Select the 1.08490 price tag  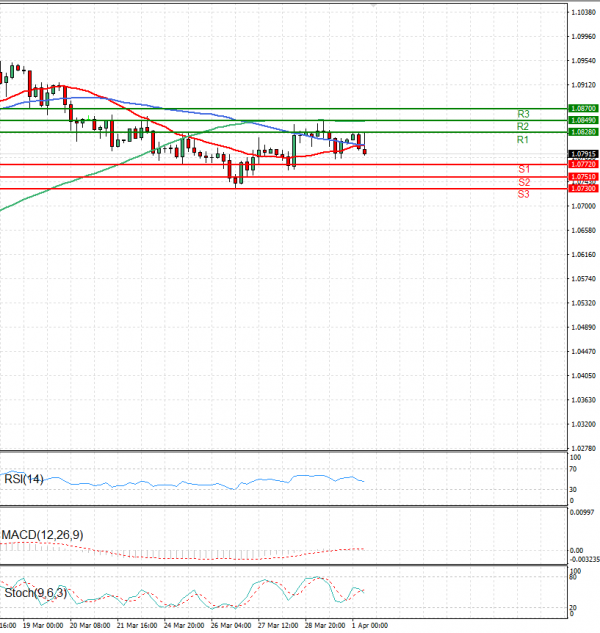(x=583, y=120)
